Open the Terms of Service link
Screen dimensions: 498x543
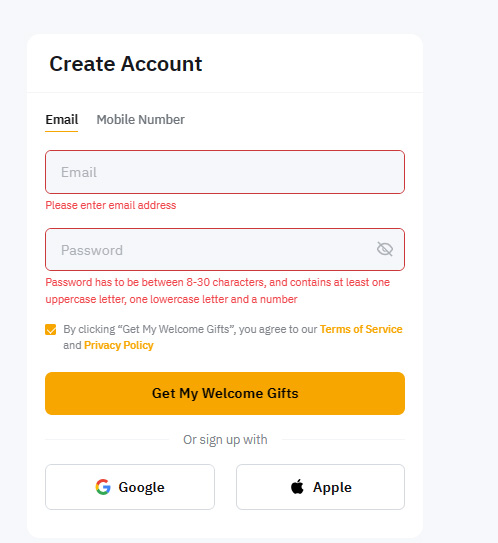[361, 329]
